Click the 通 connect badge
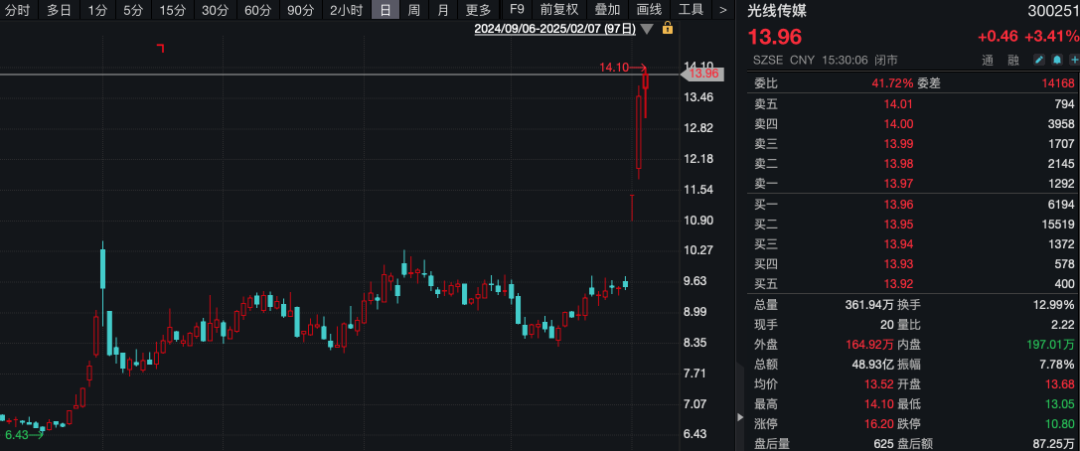Viewport: 1080px width, 451px height. (987, 61)
